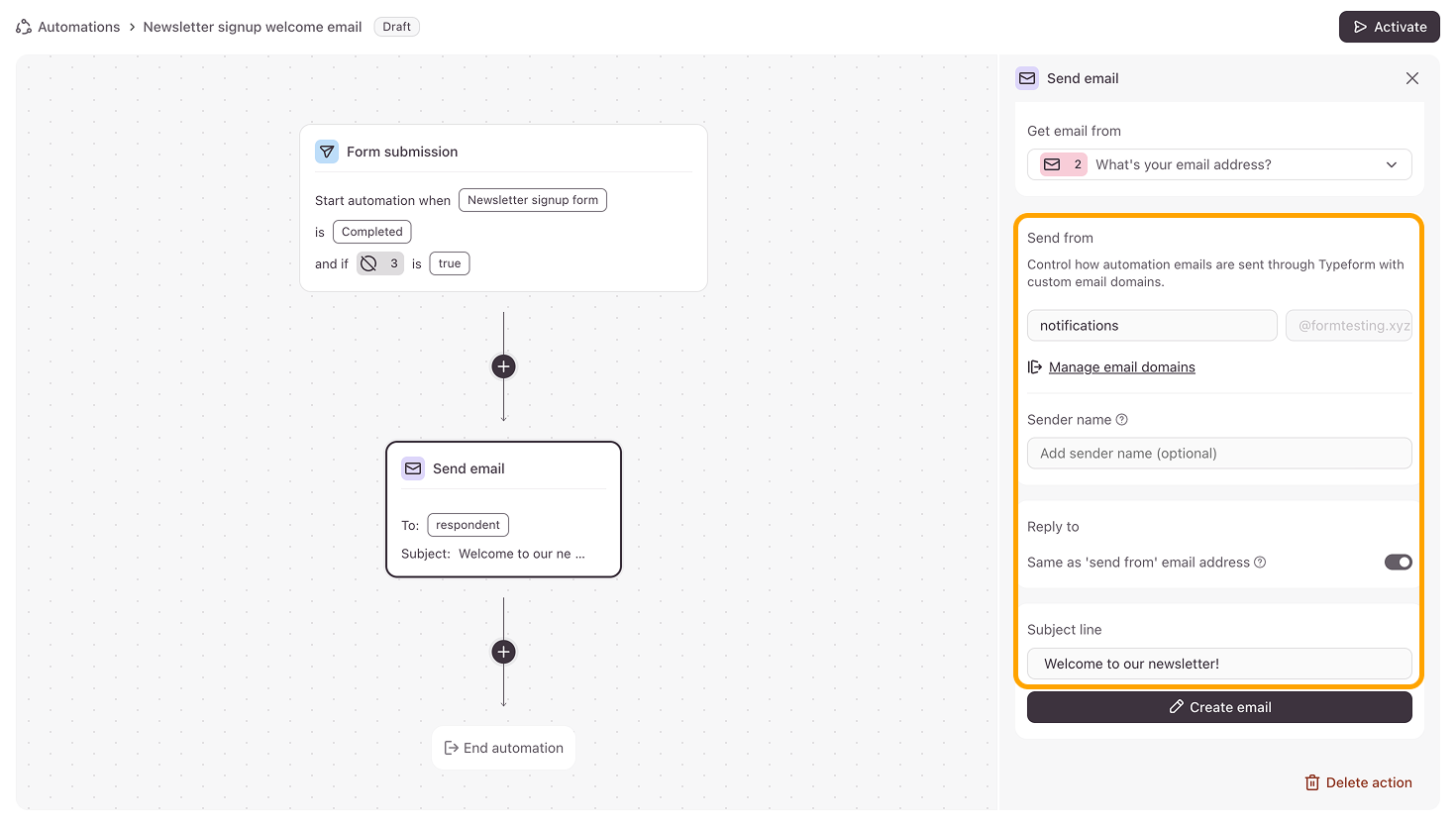Screen dimensions: 1456x826
Task: Click the Create email button
Action: 1219,707
